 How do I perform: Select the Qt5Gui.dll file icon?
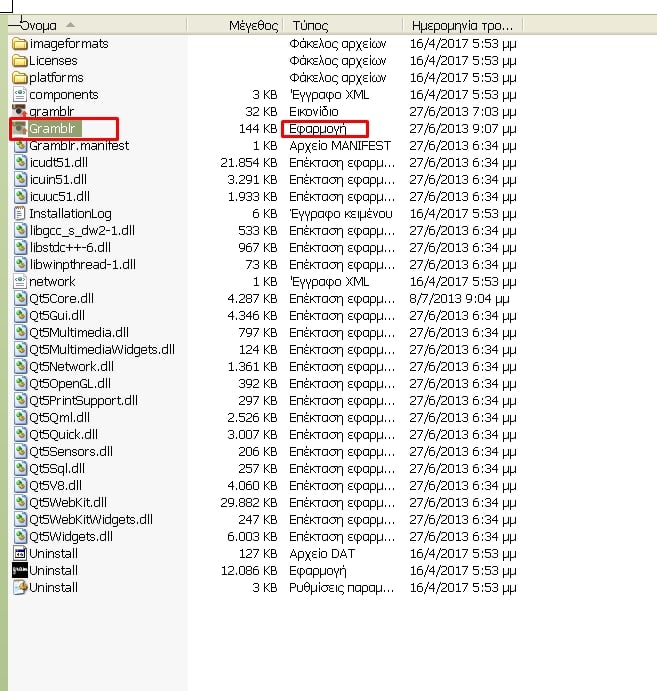(20, 316)
